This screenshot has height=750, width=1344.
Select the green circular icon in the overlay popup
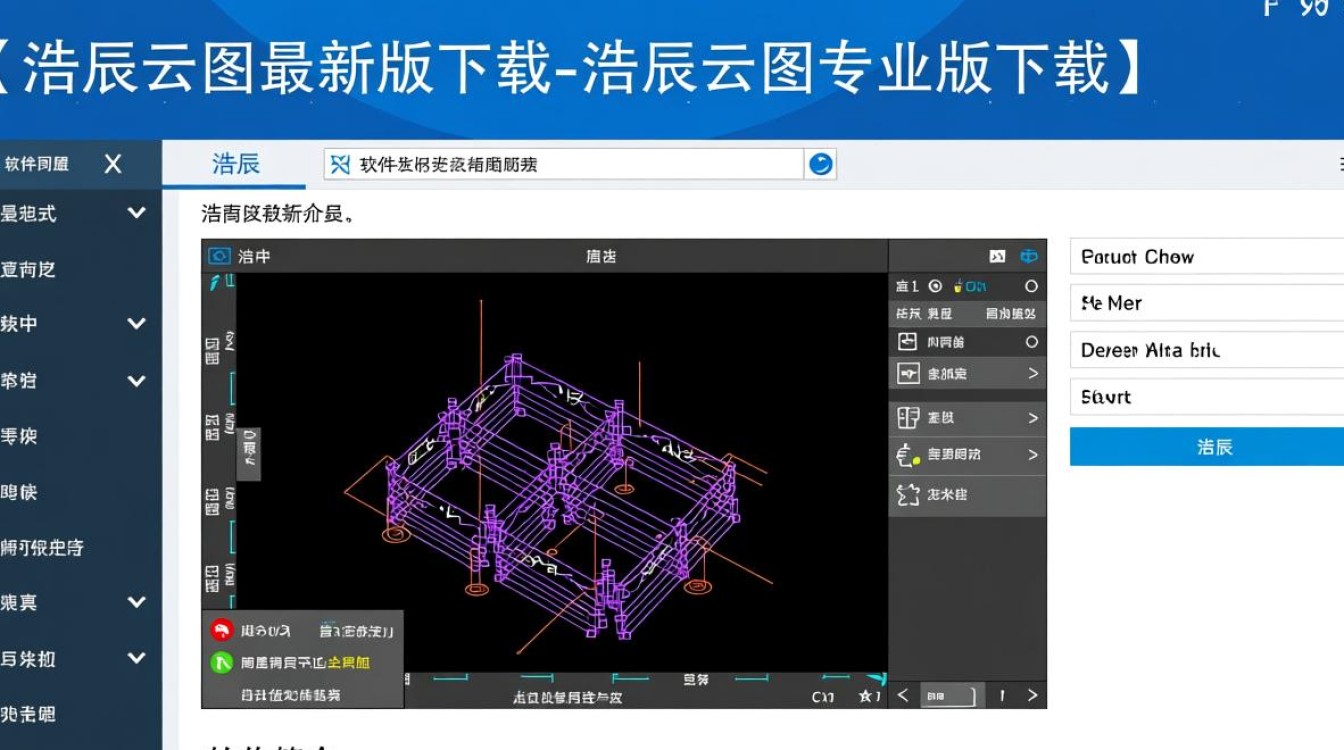pyautogui.click(x=221, y=661)
